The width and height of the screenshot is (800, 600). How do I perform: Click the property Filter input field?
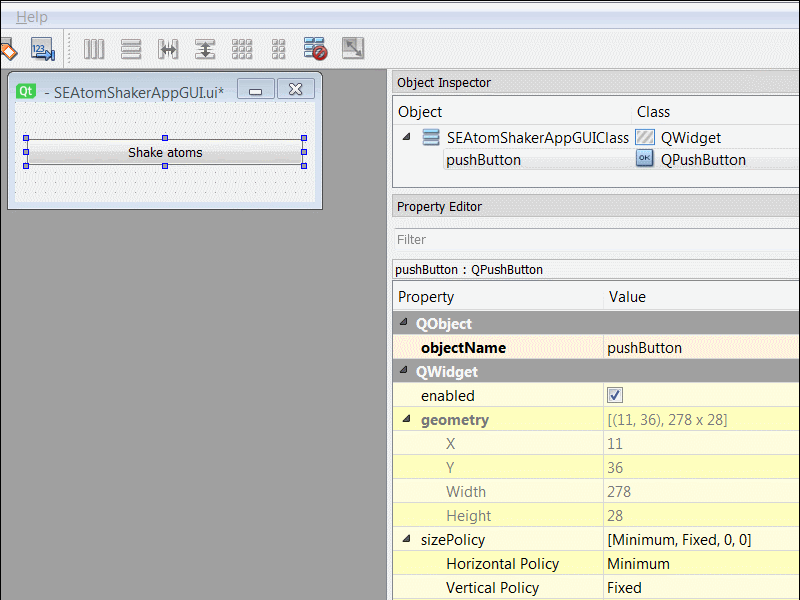tap(595, 240)
